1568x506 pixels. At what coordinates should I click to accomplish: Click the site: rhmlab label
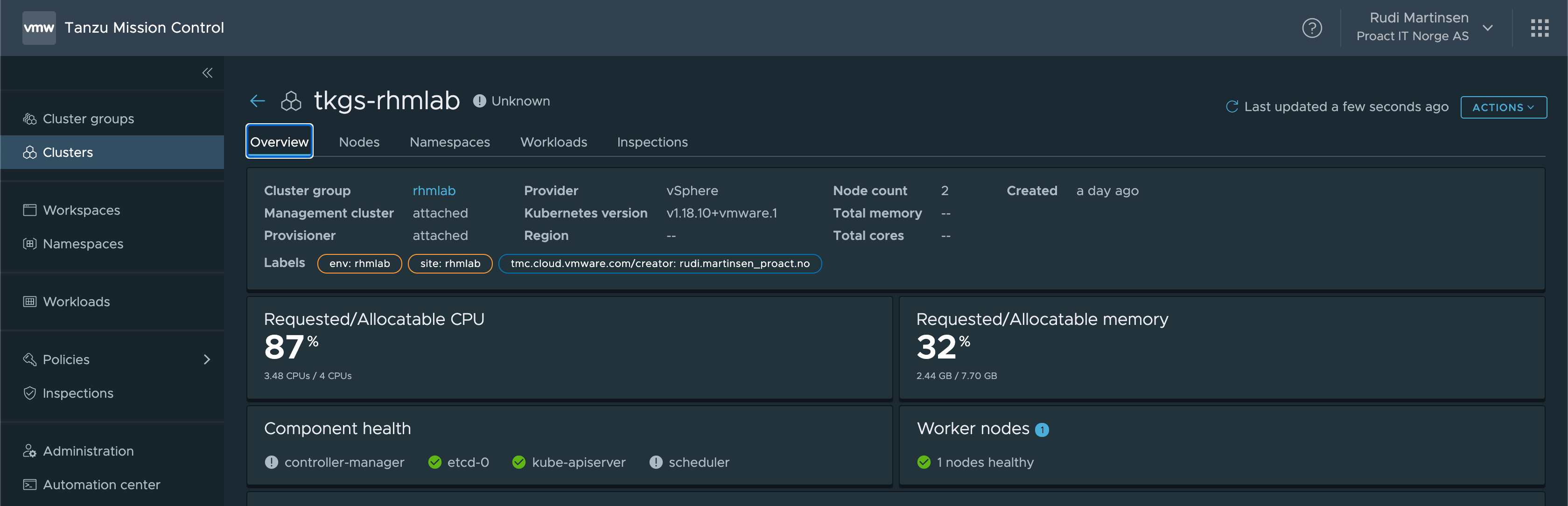(x=450, y=264)
